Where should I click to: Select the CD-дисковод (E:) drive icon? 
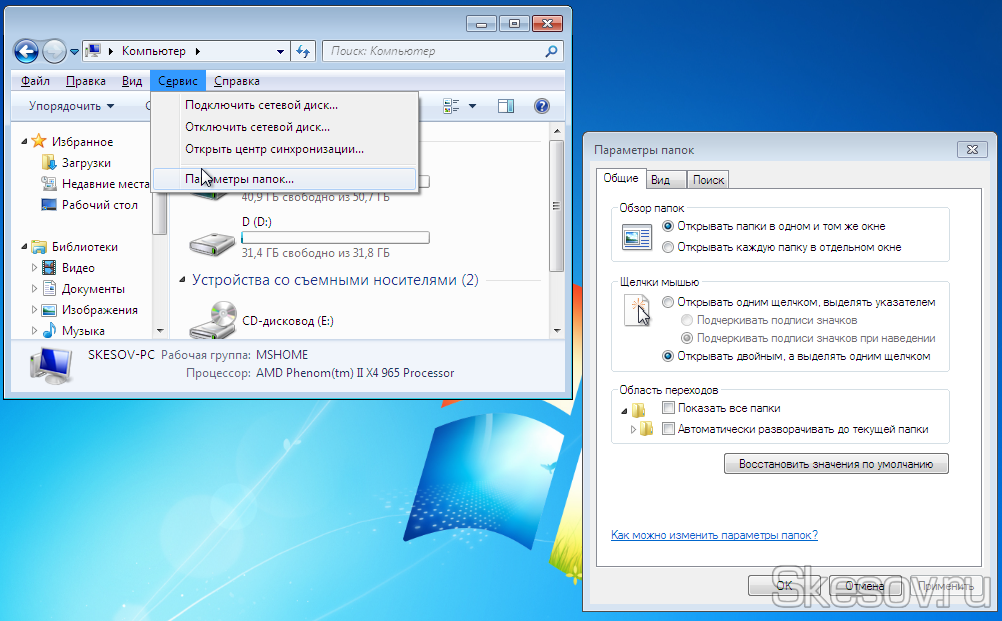click(212, 322)
